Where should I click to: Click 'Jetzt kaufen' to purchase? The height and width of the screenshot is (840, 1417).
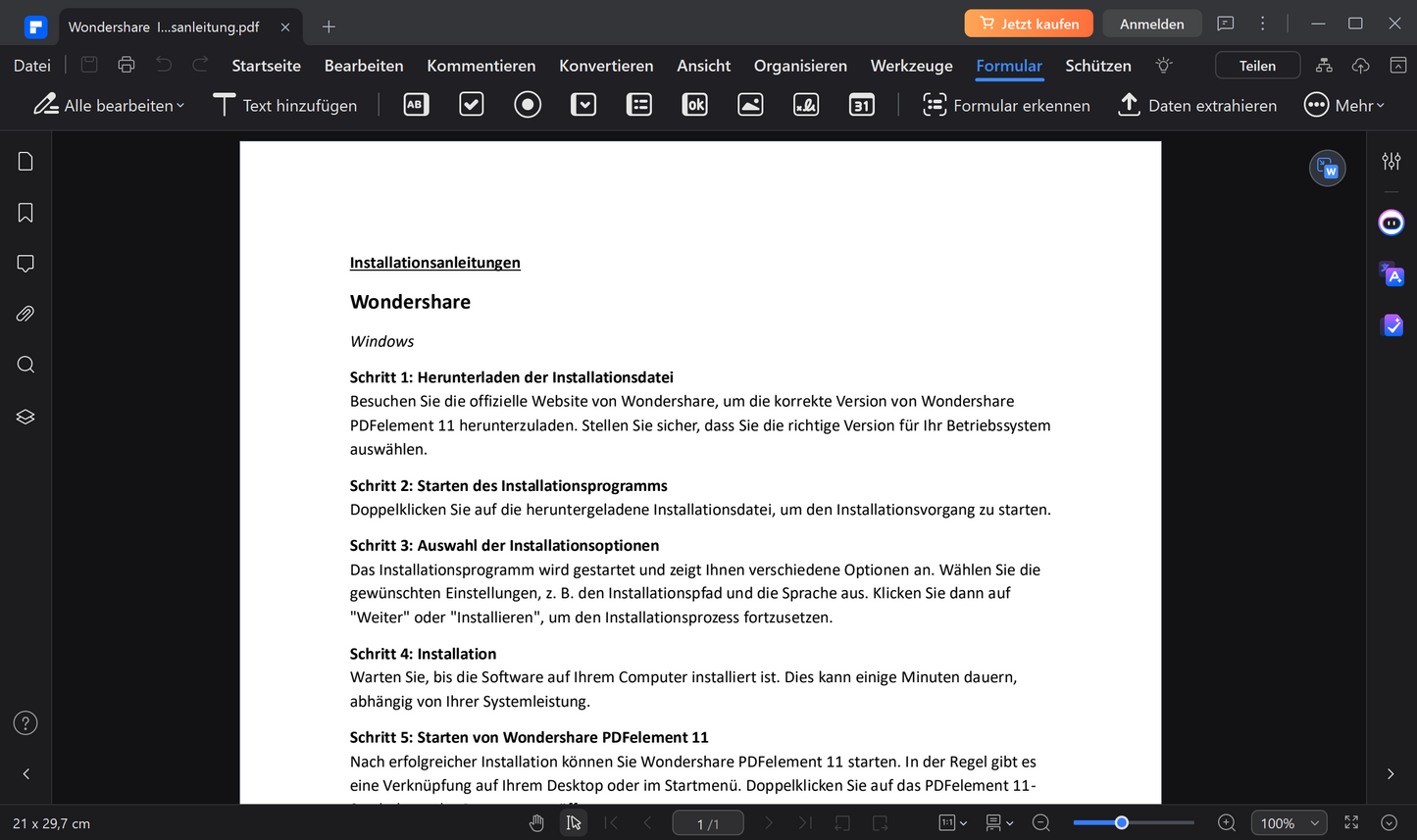pos(1029,22)
